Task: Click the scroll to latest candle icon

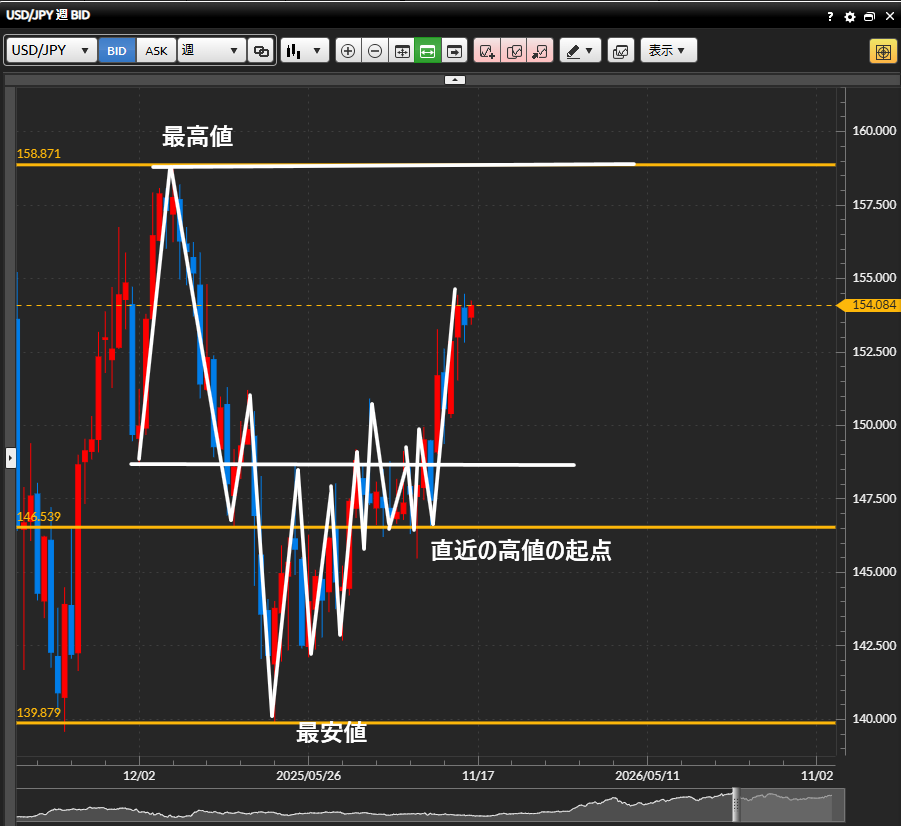Action: tap(455, 51)
